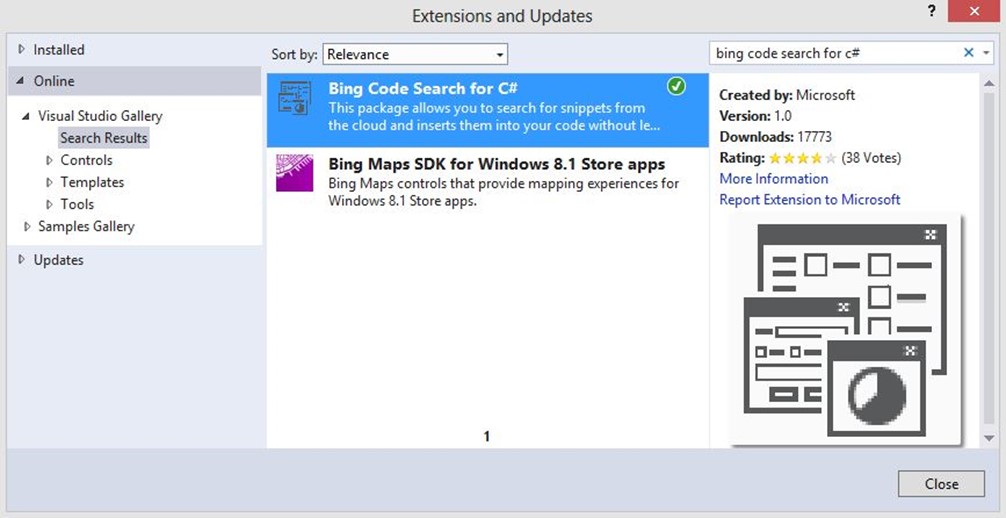Close the dialog with red X button
This screenshot has height=518, width=1006.
tap(973, 12)
